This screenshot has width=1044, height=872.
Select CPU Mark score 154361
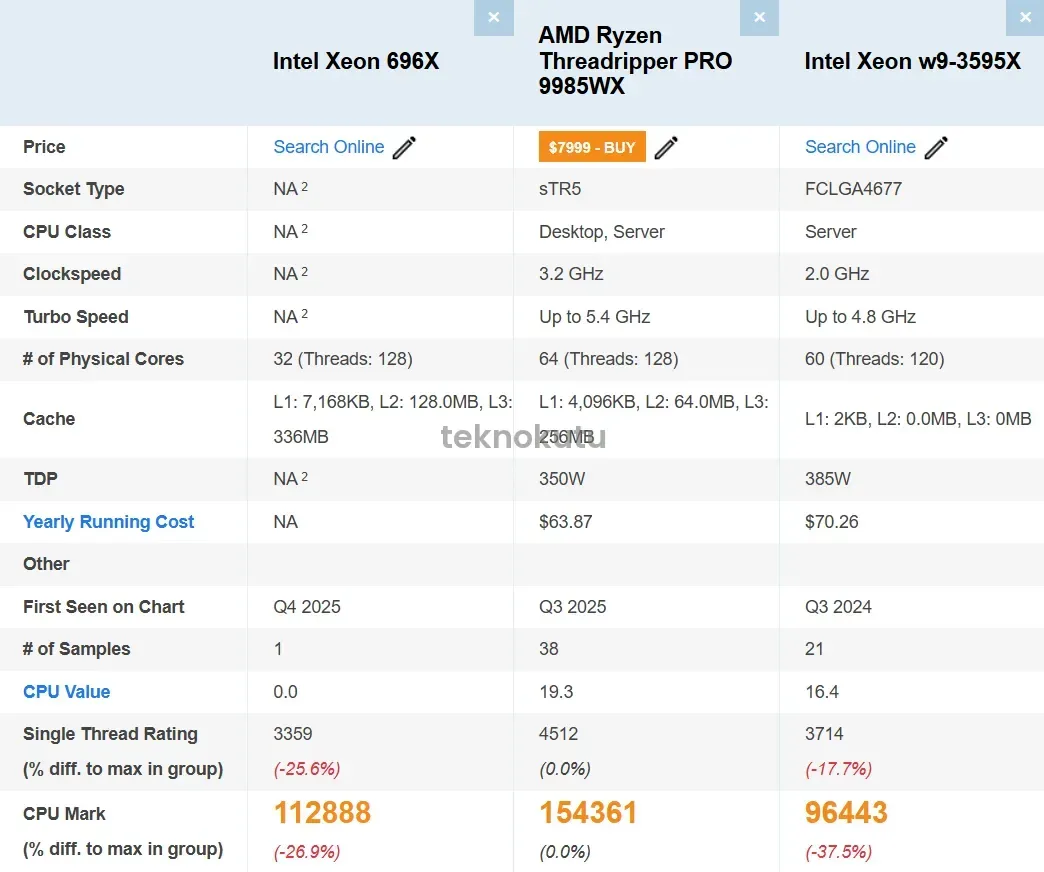(589, 813)
